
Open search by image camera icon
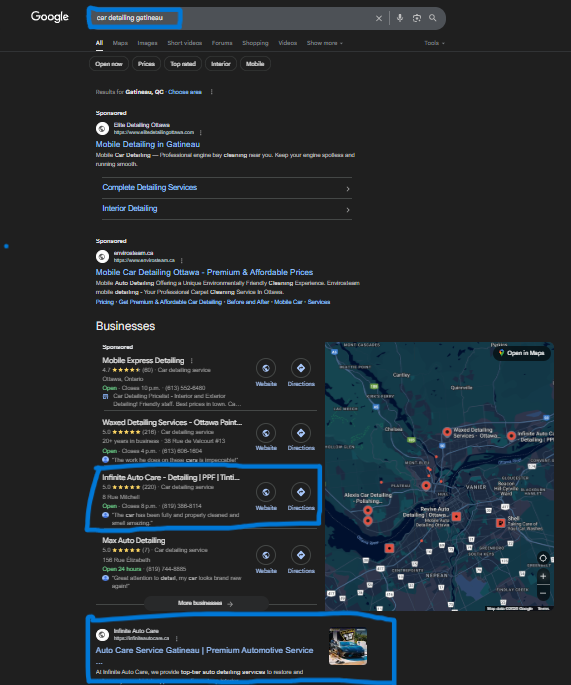click(x=417, y=18)
